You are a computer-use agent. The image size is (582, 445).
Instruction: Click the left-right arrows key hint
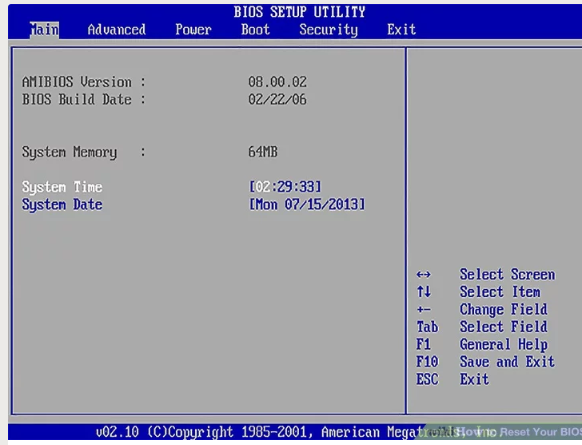[424, 275]
